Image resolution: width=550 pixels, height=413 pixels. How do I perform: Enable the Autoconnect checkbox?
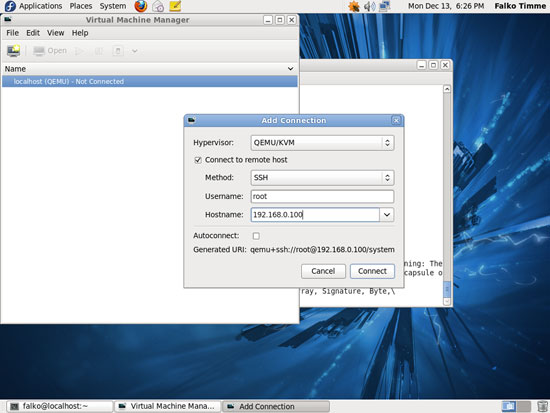(x=256, y=236)
